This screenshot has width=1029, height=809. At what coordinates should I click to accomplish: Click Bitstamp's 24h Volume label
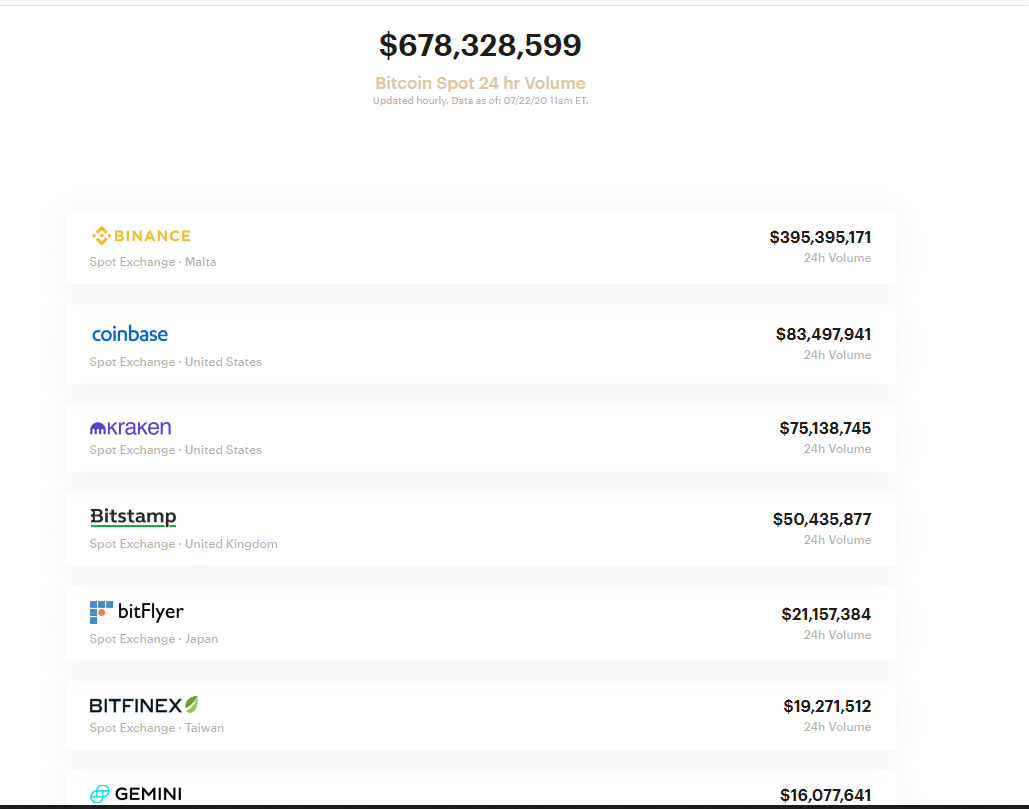pos(837,539)
